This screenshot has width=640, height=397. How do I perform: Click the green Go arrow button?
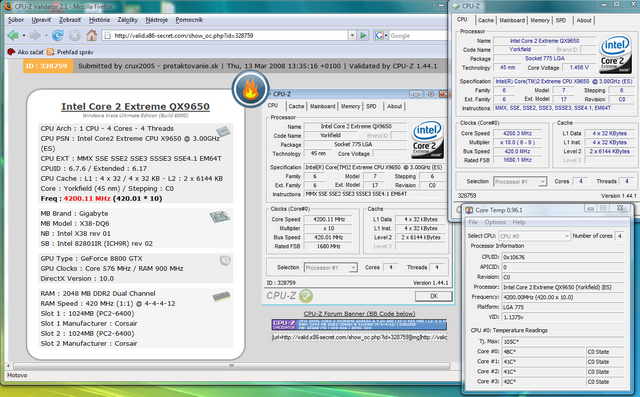pos(363,35)
